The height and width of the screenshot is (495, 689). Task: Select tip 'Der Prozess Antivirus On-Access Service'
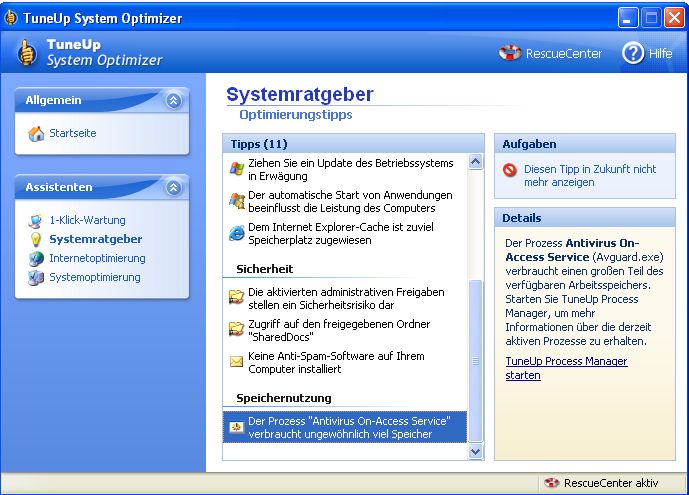(344, 427)
